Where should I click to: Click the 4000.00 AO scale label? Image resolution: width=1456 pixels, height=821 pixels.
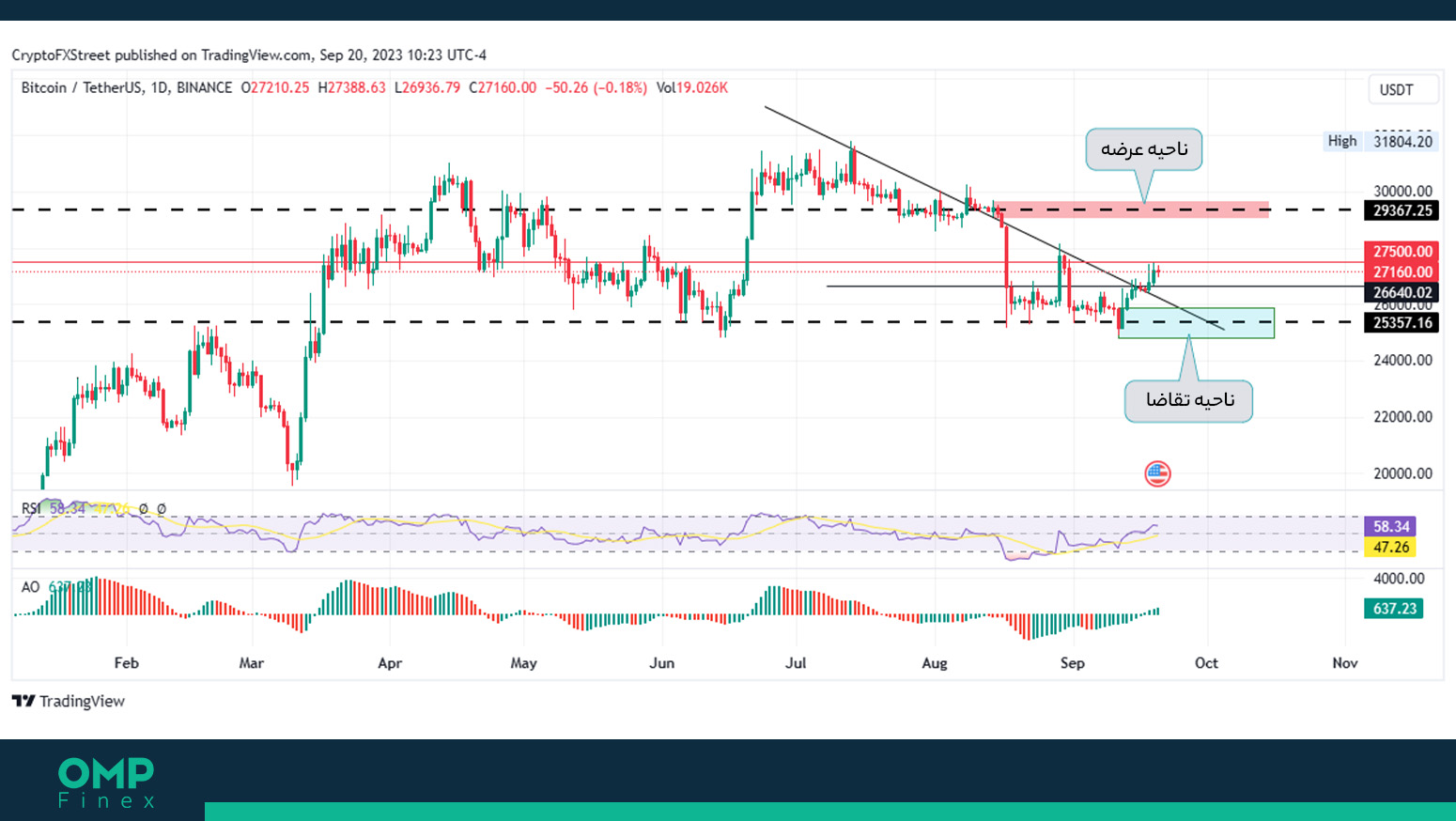point(1399,579)
